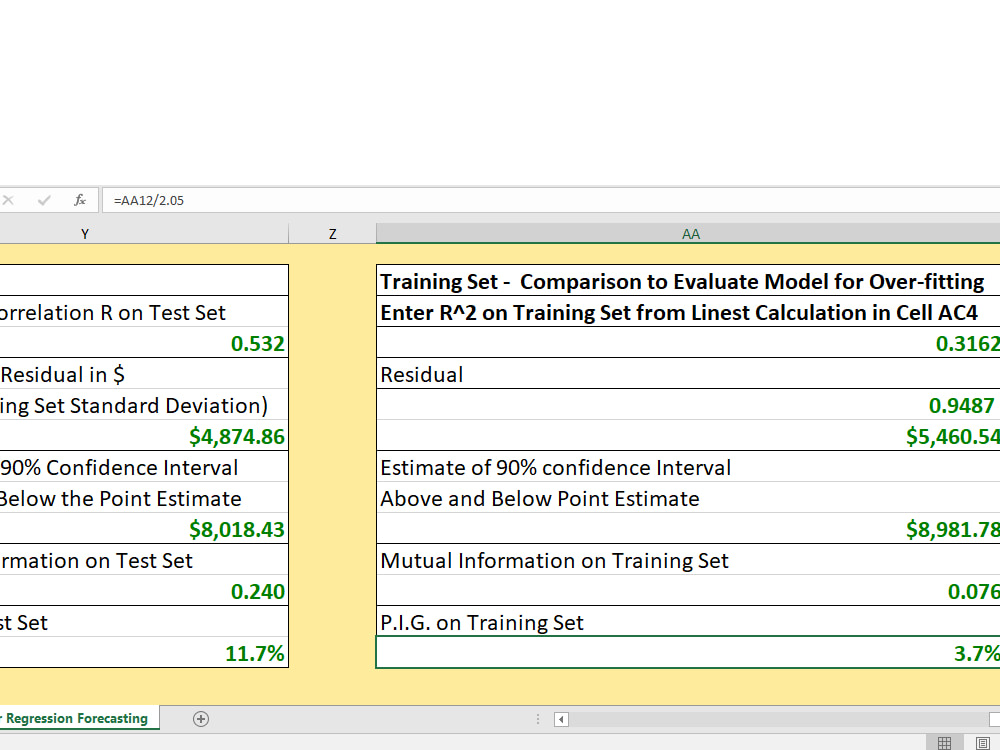Click the sheet tab splitter dots
The height and width of the screenshot is (750, 1000).
[538, 719]
